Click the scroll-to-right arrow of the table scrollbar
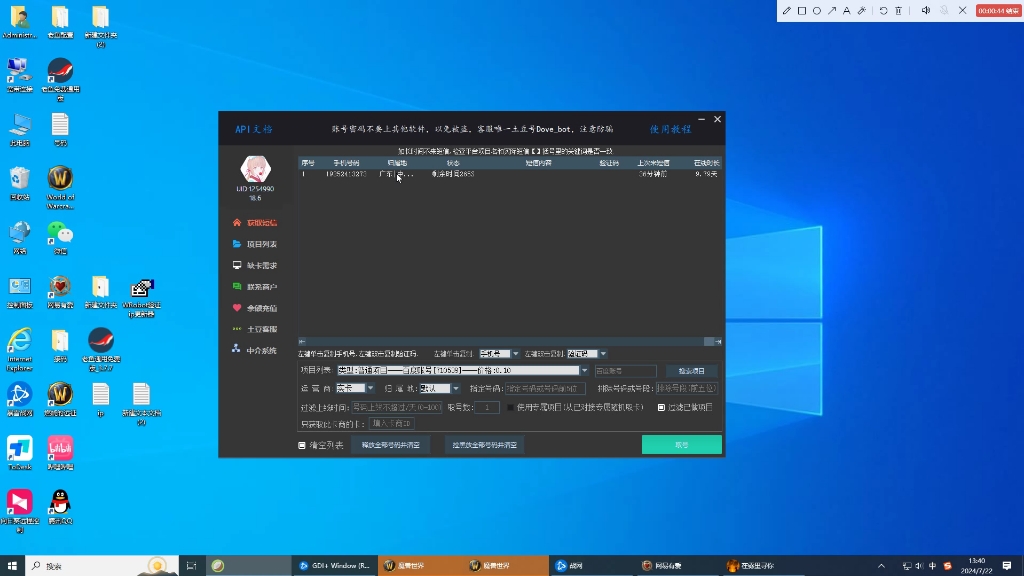 [718, 342]
